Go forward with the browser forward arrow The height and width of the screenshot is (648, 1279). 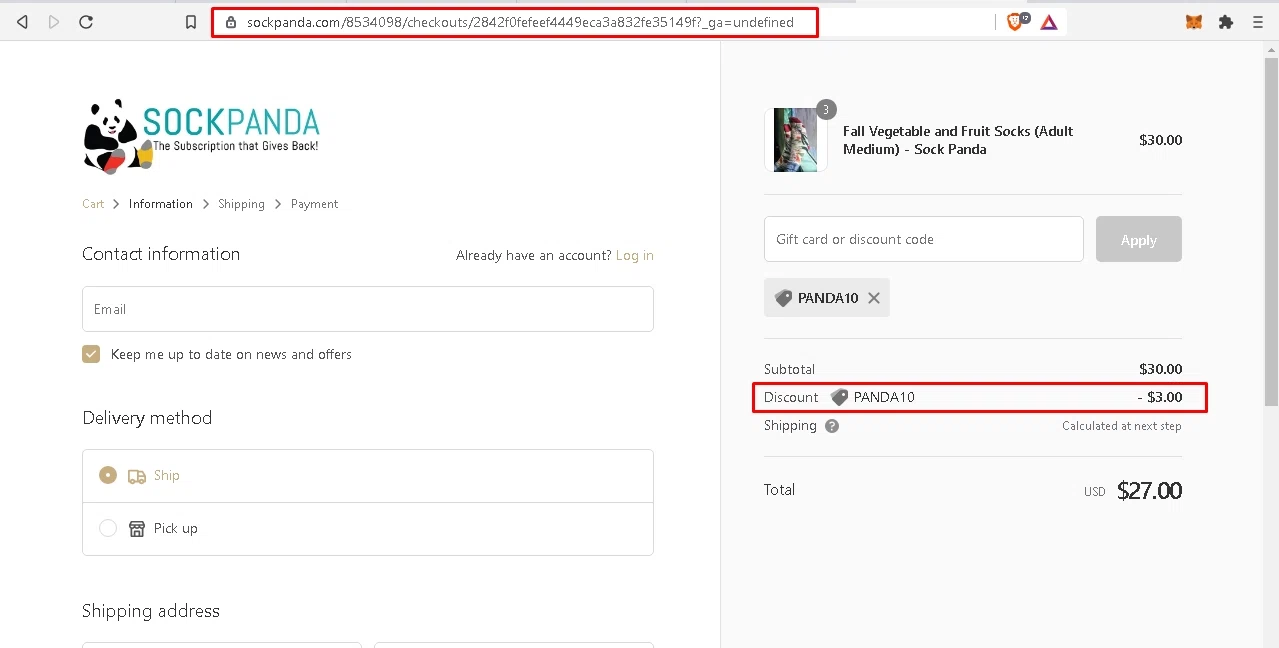point(54,22)
